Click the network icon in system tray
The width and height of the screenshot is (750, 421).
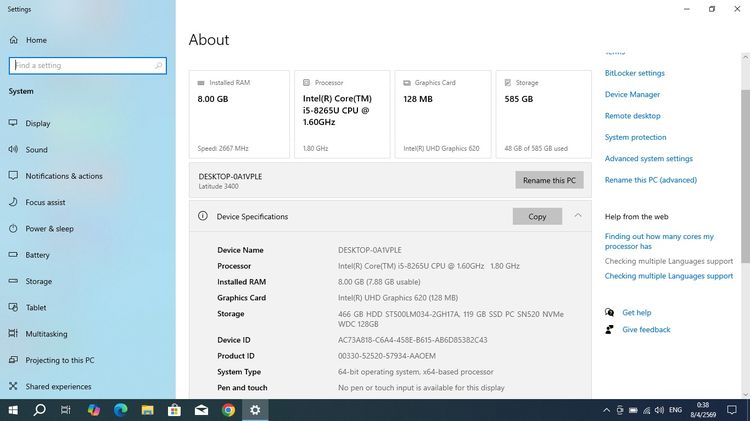[x=646, y=410]
